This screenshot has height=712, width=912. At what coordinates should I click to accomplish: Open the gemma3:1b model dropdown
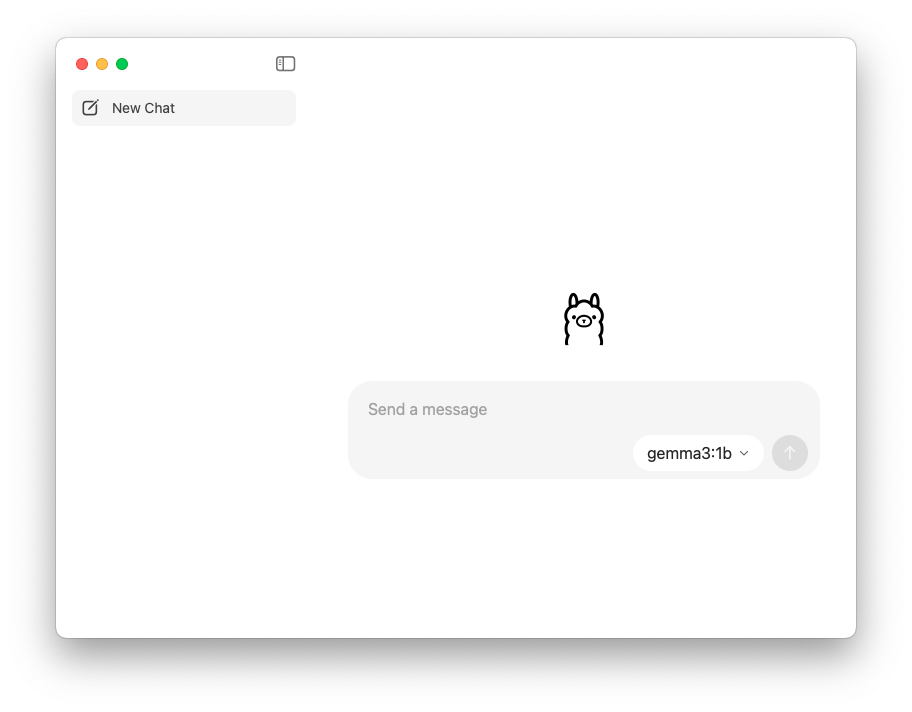698,453
